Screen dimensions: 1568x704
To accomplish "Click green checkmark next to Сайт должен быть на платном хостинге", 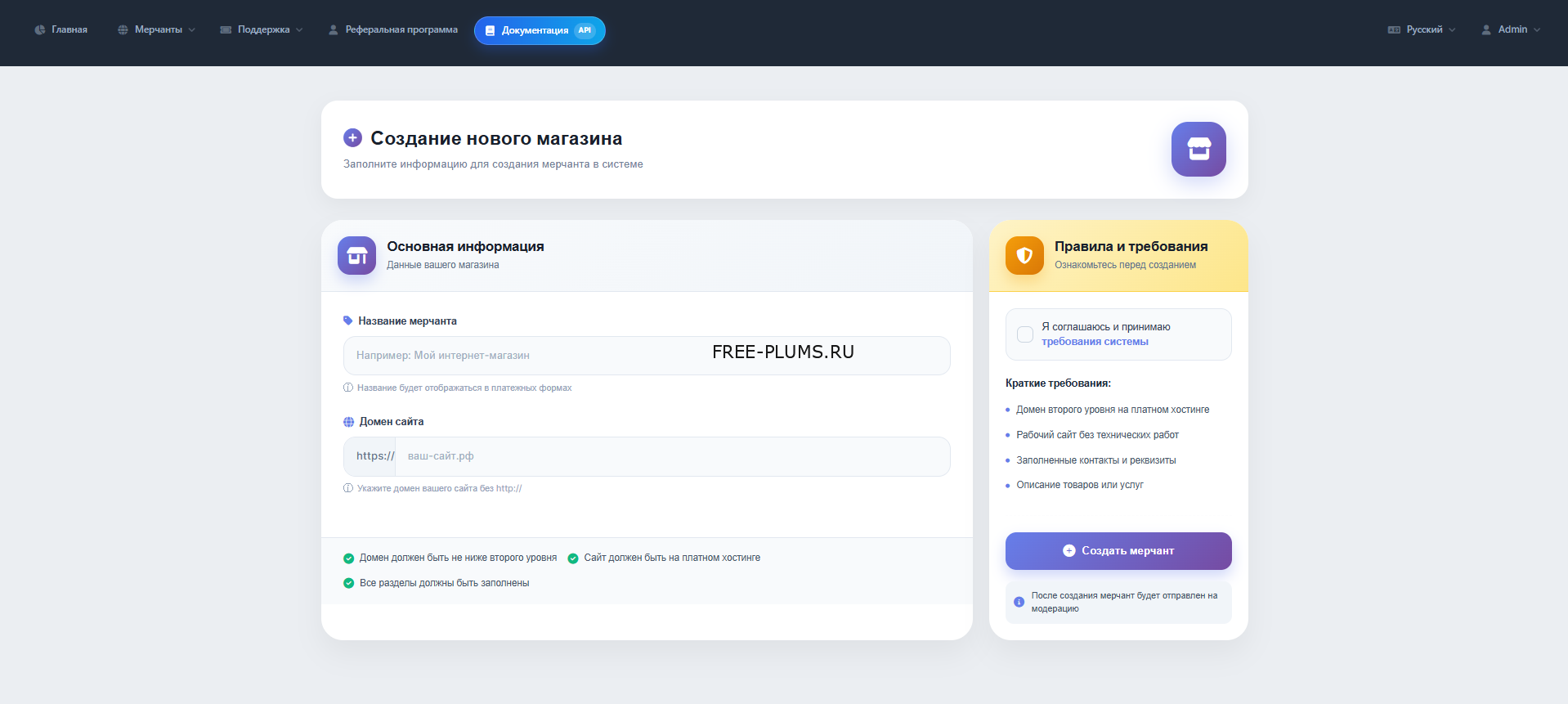I will (573, 558).
